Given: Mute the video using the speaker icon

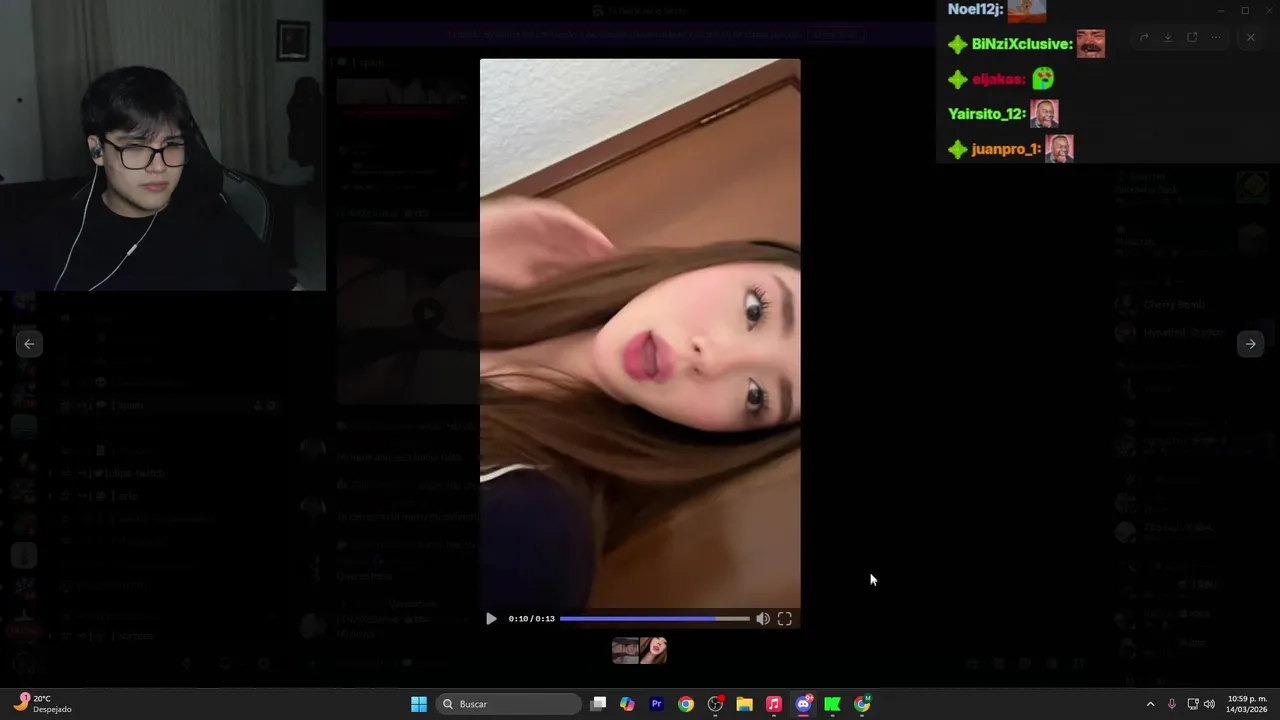Looking at the screenshot, I should click(763, 619).
